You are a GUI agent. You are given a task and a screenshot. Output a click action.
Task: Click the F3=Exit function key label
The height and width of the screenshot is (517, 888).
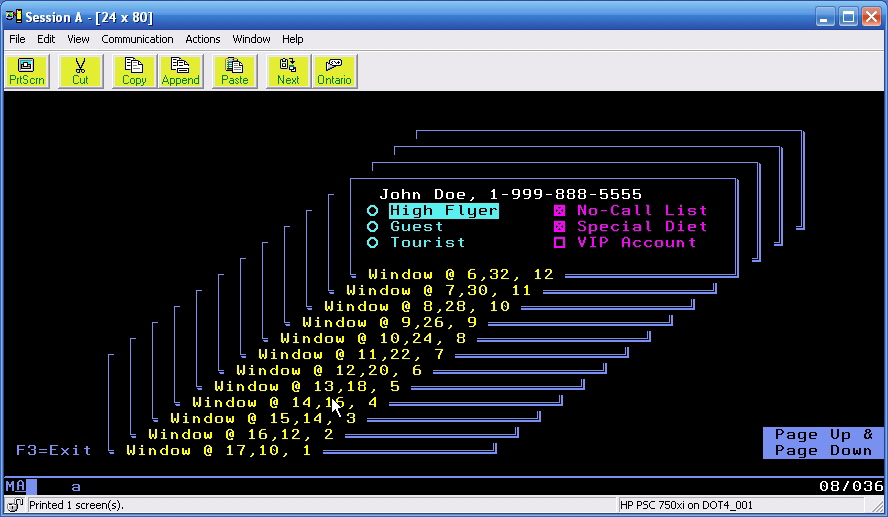coord(54,451)
